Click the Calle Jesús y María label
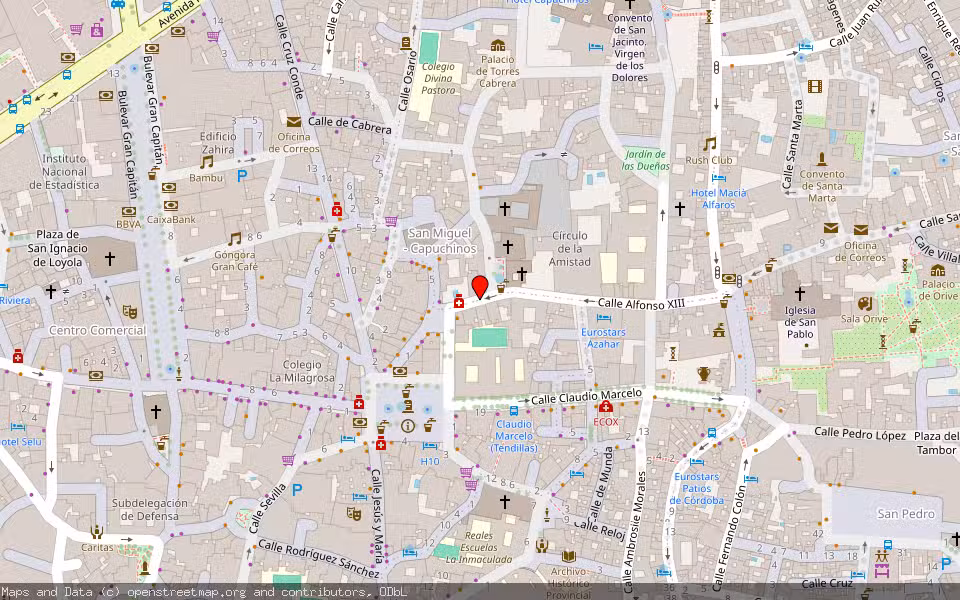960x600 pixels. tap(378, 516)
